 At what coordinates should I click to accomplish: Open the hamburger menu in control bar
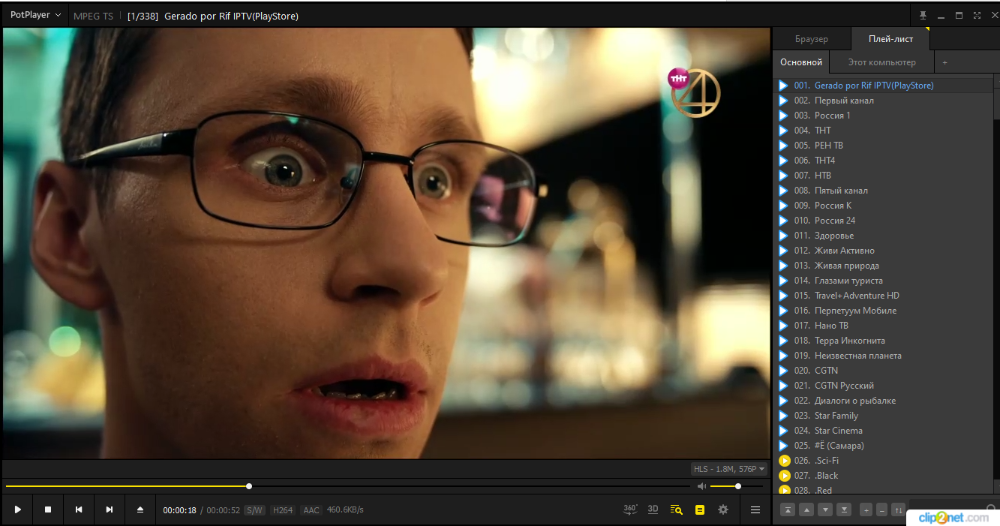pyautogui.click(x=755, y=509)
